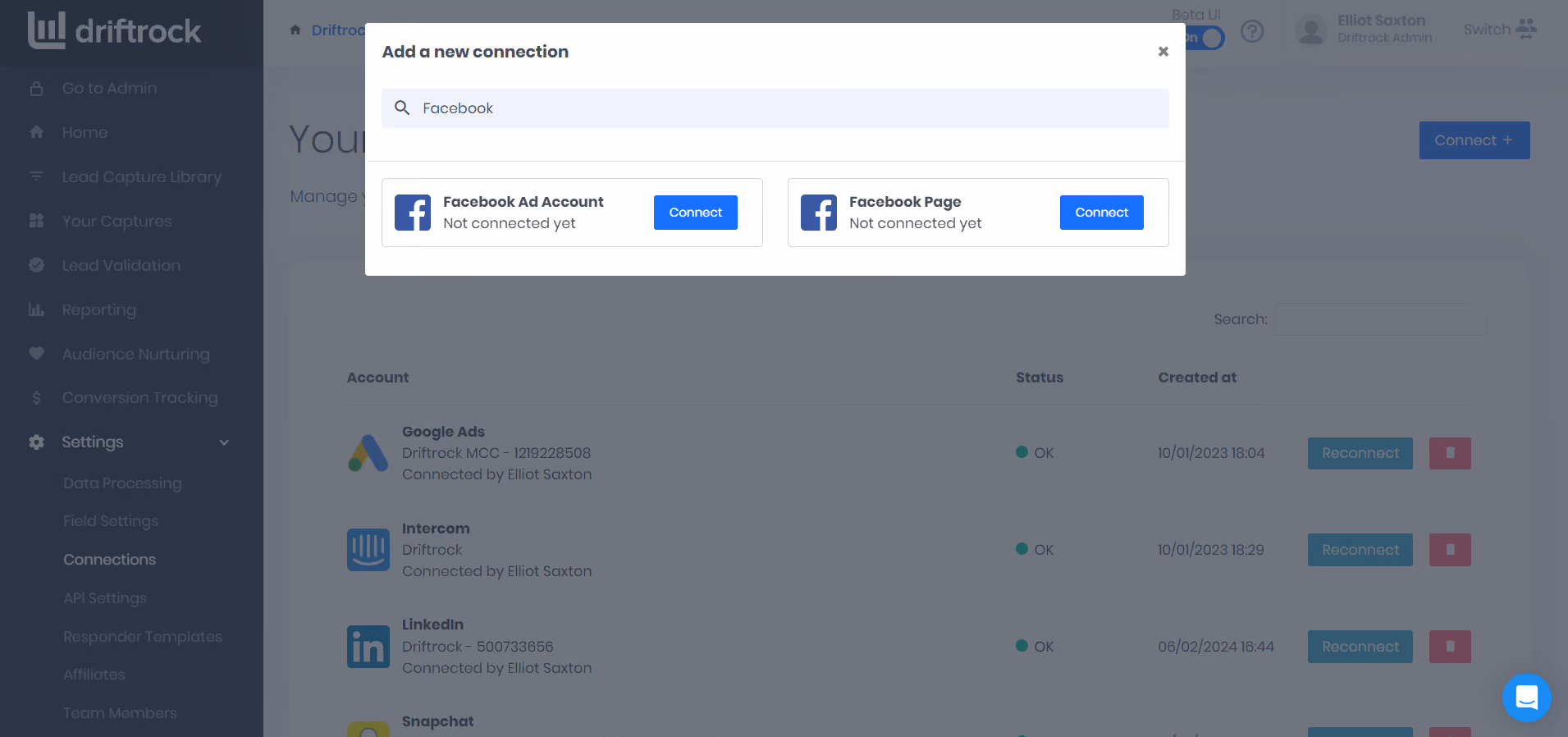Reconnect the LinkedIn connection
This screenshot has height=737, width=1568.
1360,647
